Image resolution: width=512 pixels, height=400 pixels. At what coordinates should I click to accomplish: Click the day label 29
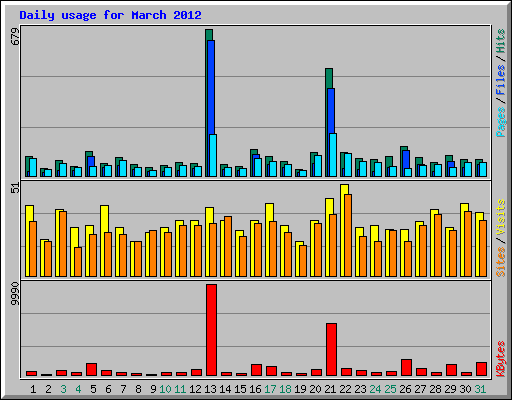coord(450,389)
